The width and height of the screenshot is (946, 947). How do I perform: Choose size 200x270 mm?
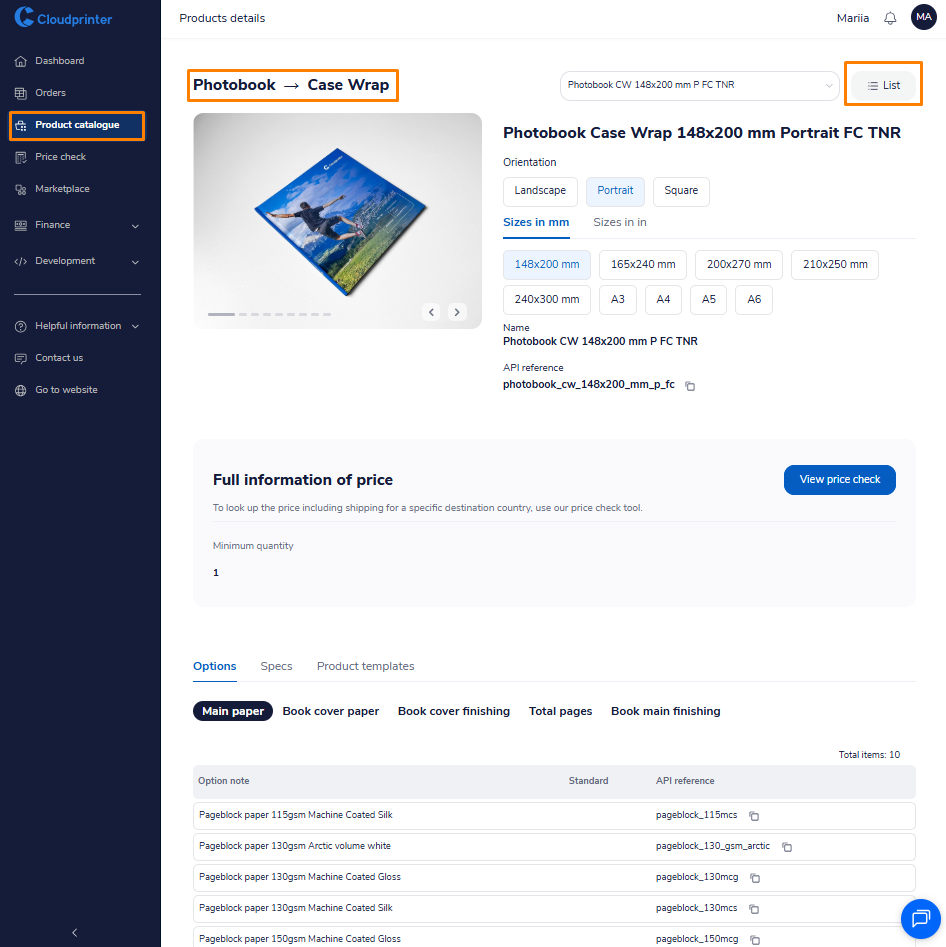point(739,265)
